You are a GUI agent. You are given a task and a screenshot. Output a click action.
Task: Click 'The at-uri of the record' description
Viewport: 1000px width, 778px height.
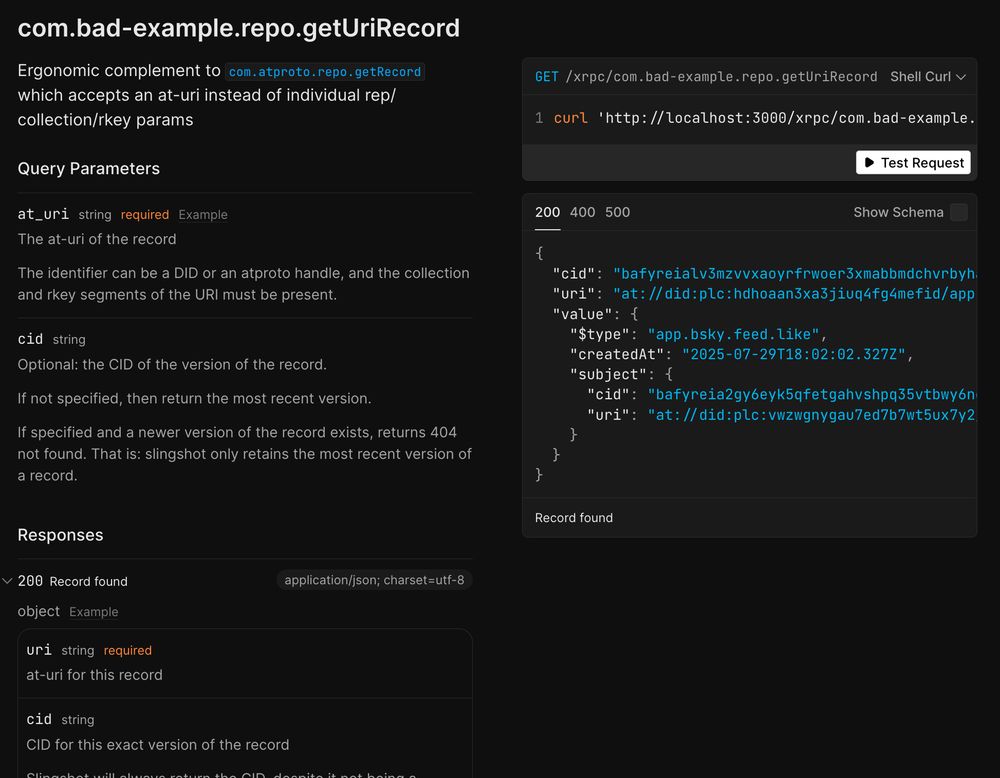pos(97,239)
